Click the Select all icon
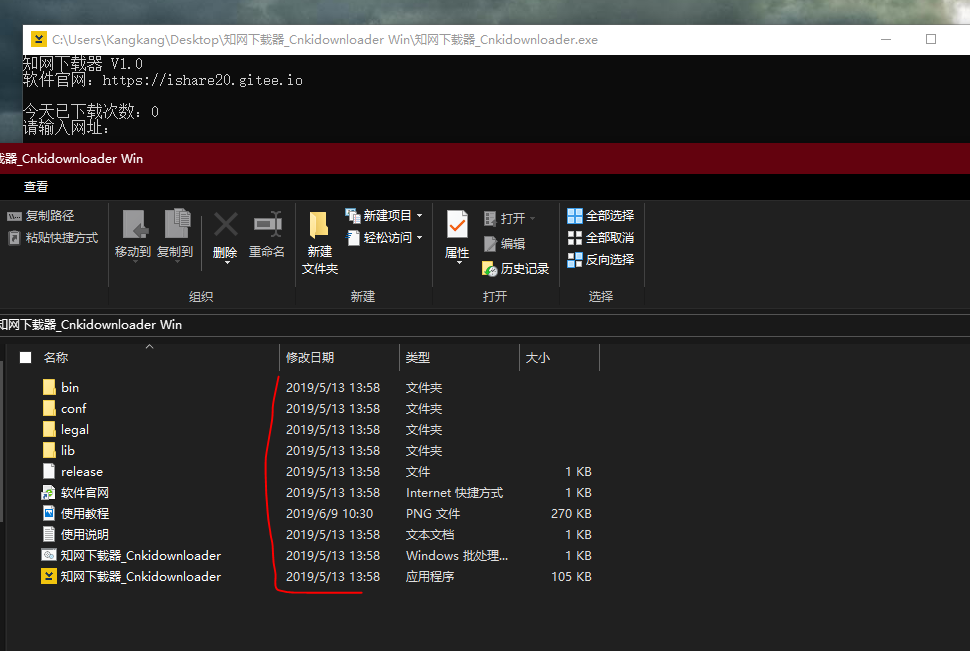Viewport: 970px width, 651px height. click(575, 216)
